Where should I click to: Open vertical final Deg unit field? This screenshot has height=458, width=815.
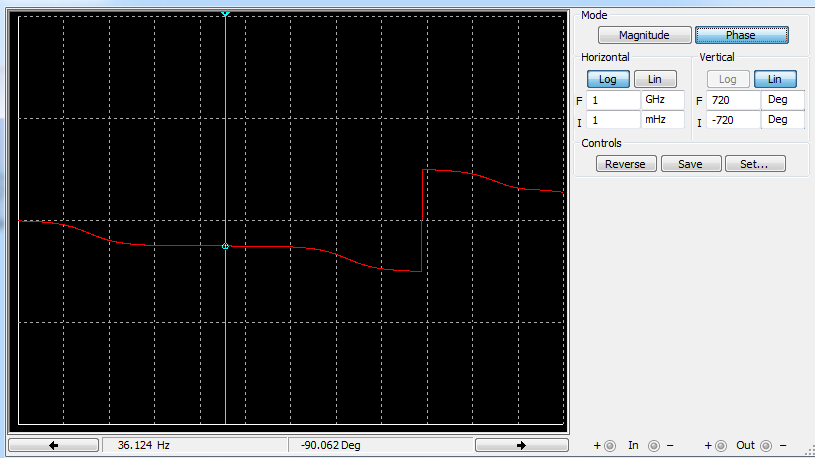point(783,100)
